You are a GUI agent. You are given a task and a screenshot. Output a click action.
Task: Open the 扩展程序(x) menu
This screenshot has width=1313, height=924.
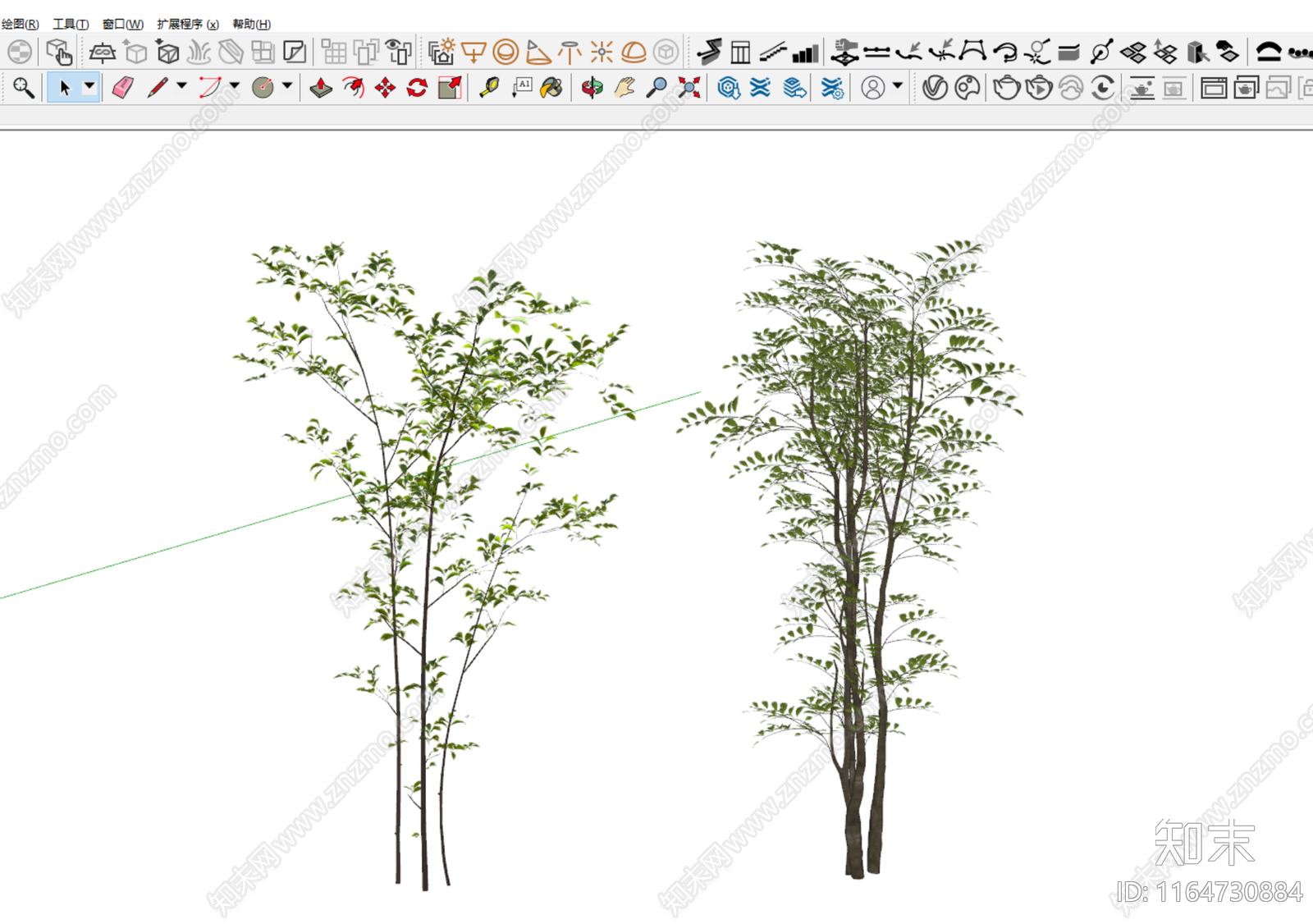(x=188, y=24)
